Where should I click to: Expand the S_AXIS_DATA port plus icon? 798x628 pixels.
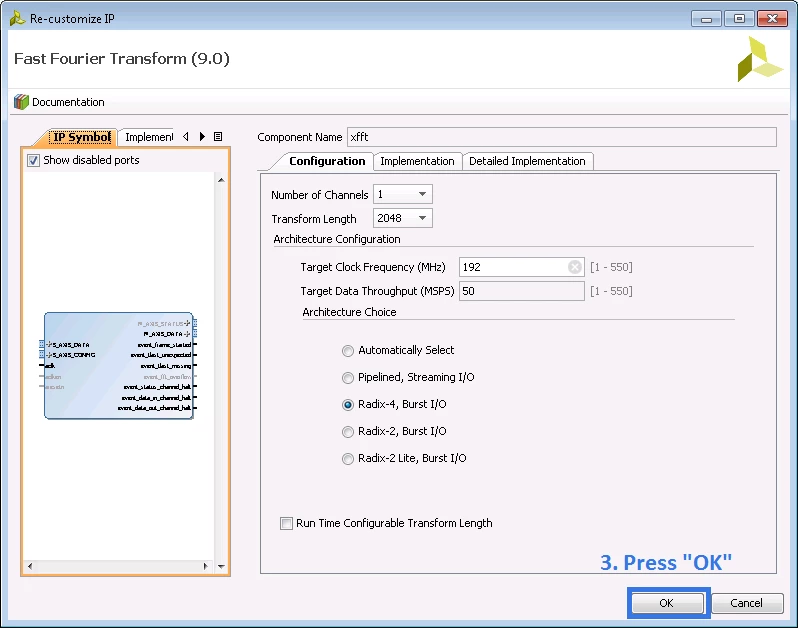pos(42,344)
